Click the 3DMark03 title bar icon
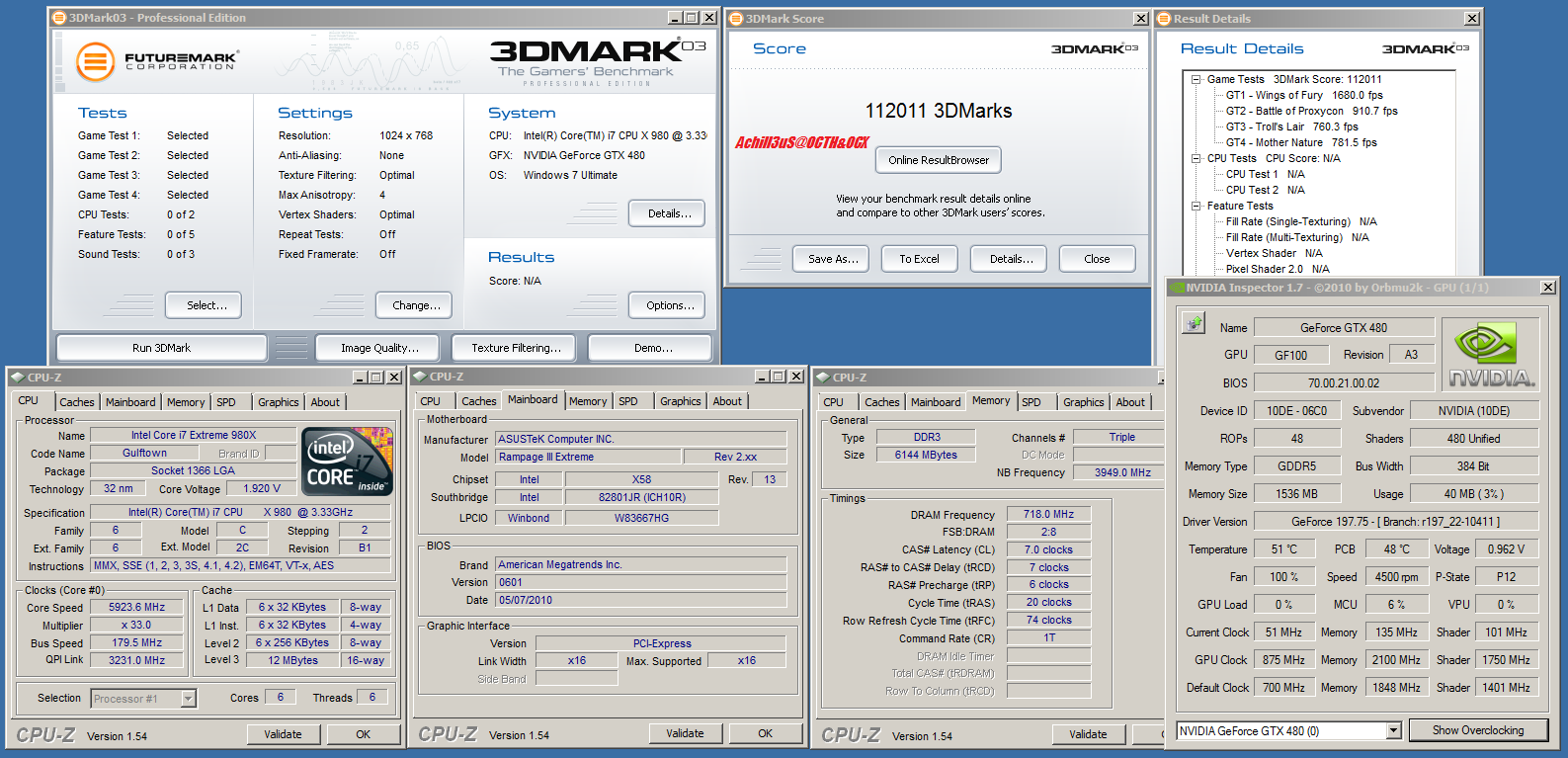This screenshot has height=758, width=1568. click(x=59, y=18)
